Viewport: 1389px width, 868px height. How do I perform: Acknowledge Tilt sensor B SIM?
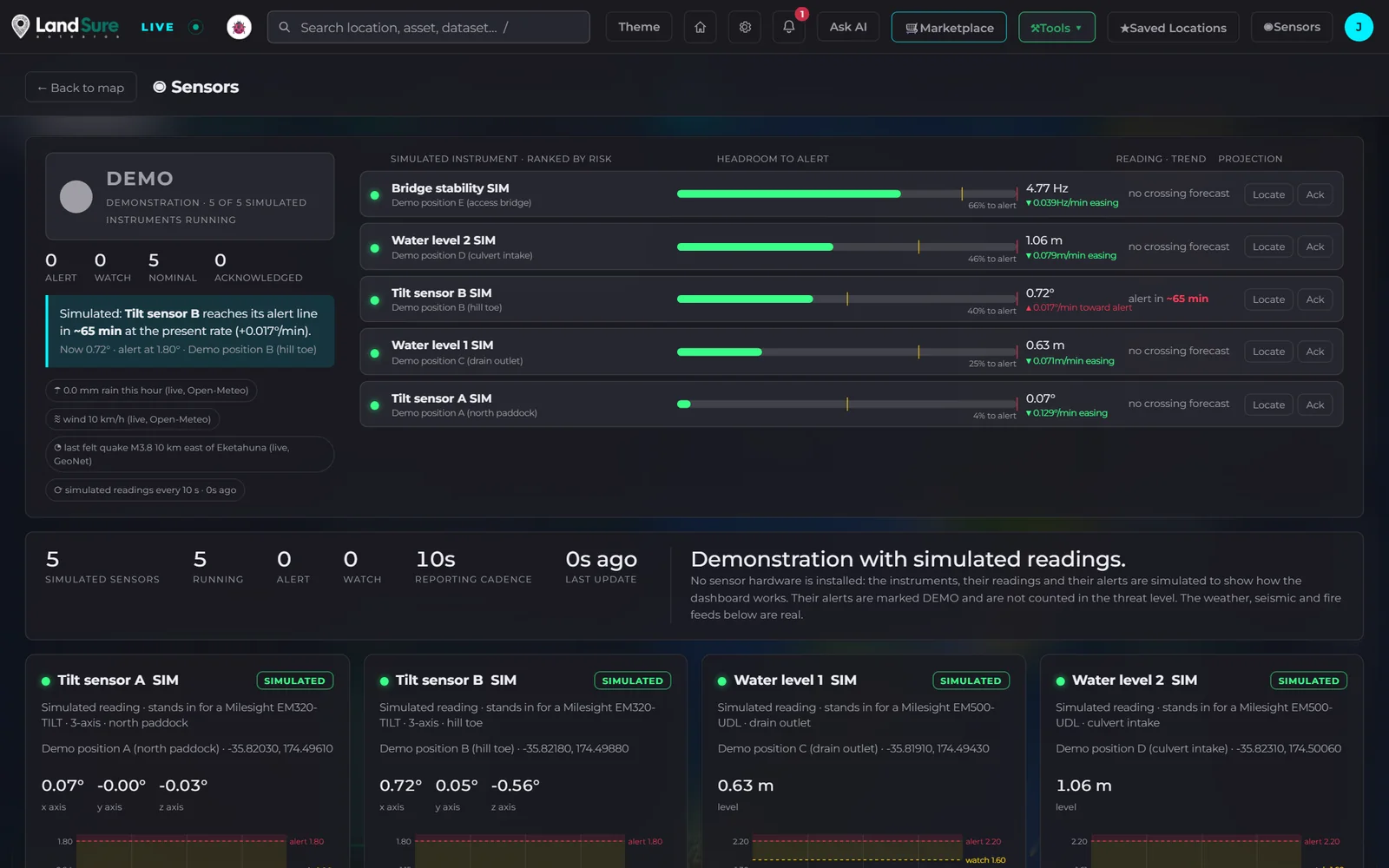1315,299
